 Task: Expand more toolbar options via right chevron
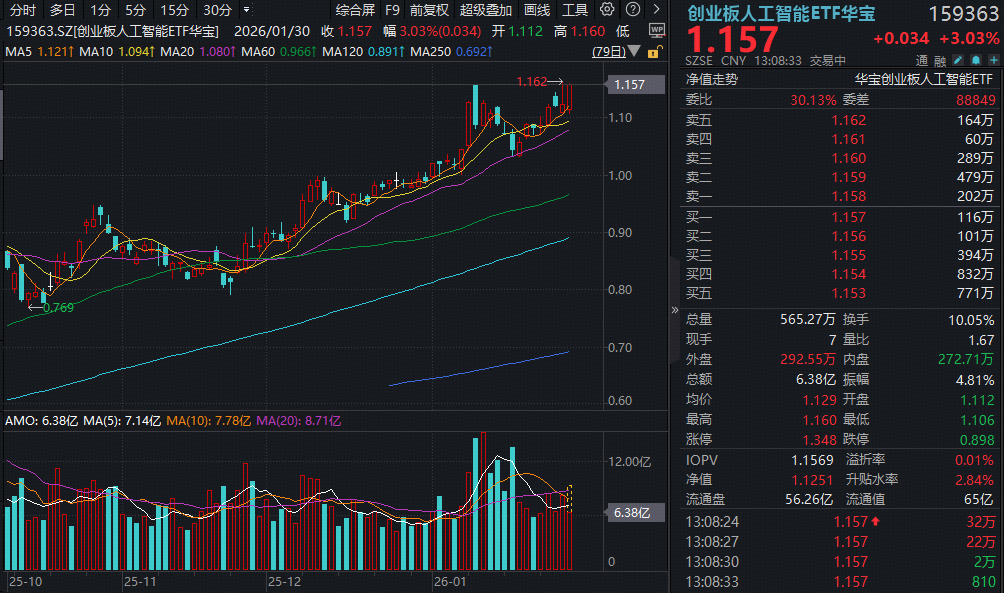point(656,8)
